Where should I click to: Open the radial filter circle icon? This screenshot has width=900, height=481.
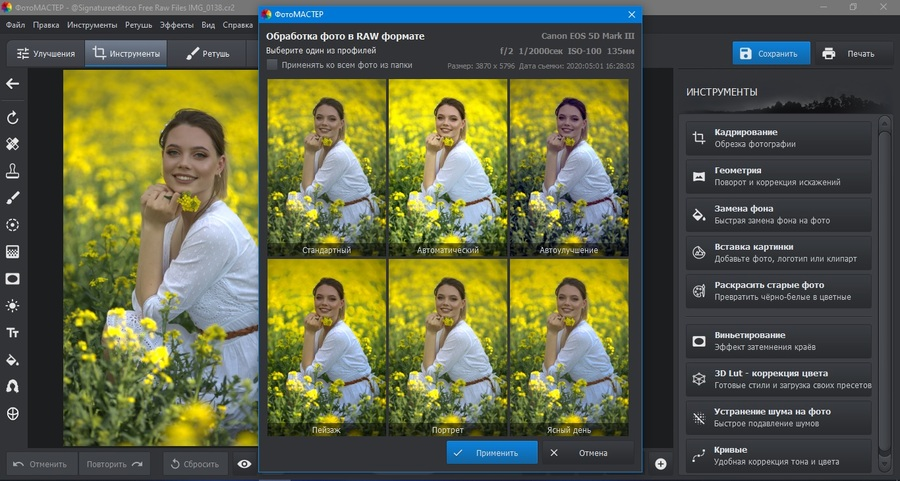coord(13,225)
